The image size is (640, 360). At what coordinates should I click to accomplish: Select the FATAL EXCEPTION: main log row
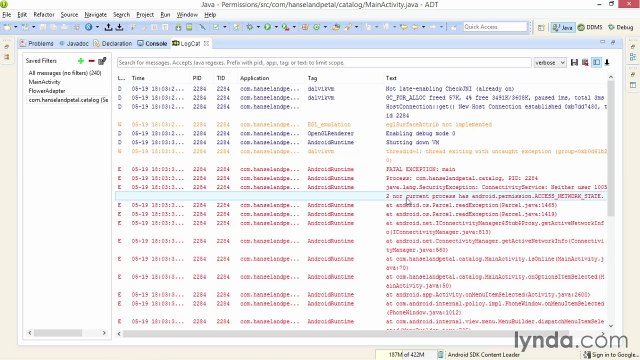361,169
